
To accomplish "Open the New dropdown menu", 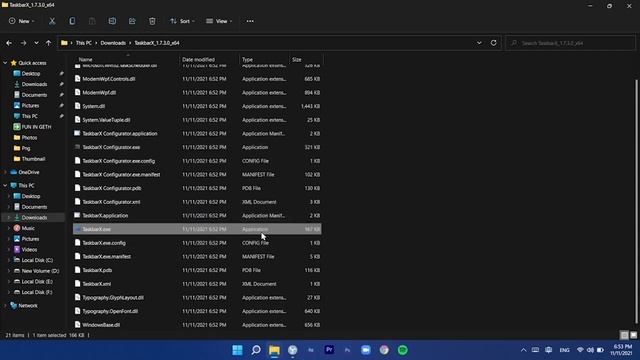I will pyautogui.click(x=22, y=21).
